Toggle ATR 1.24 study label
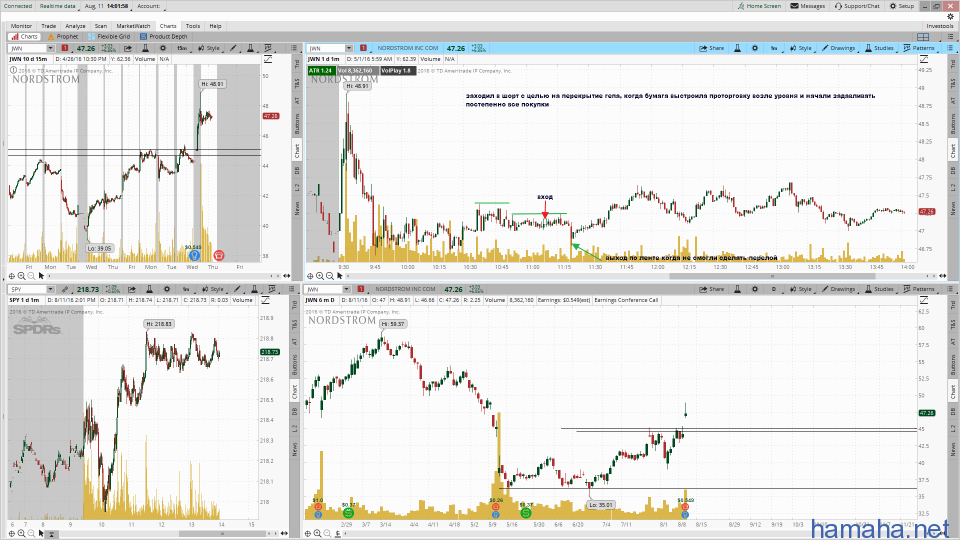 pos(320,70)
